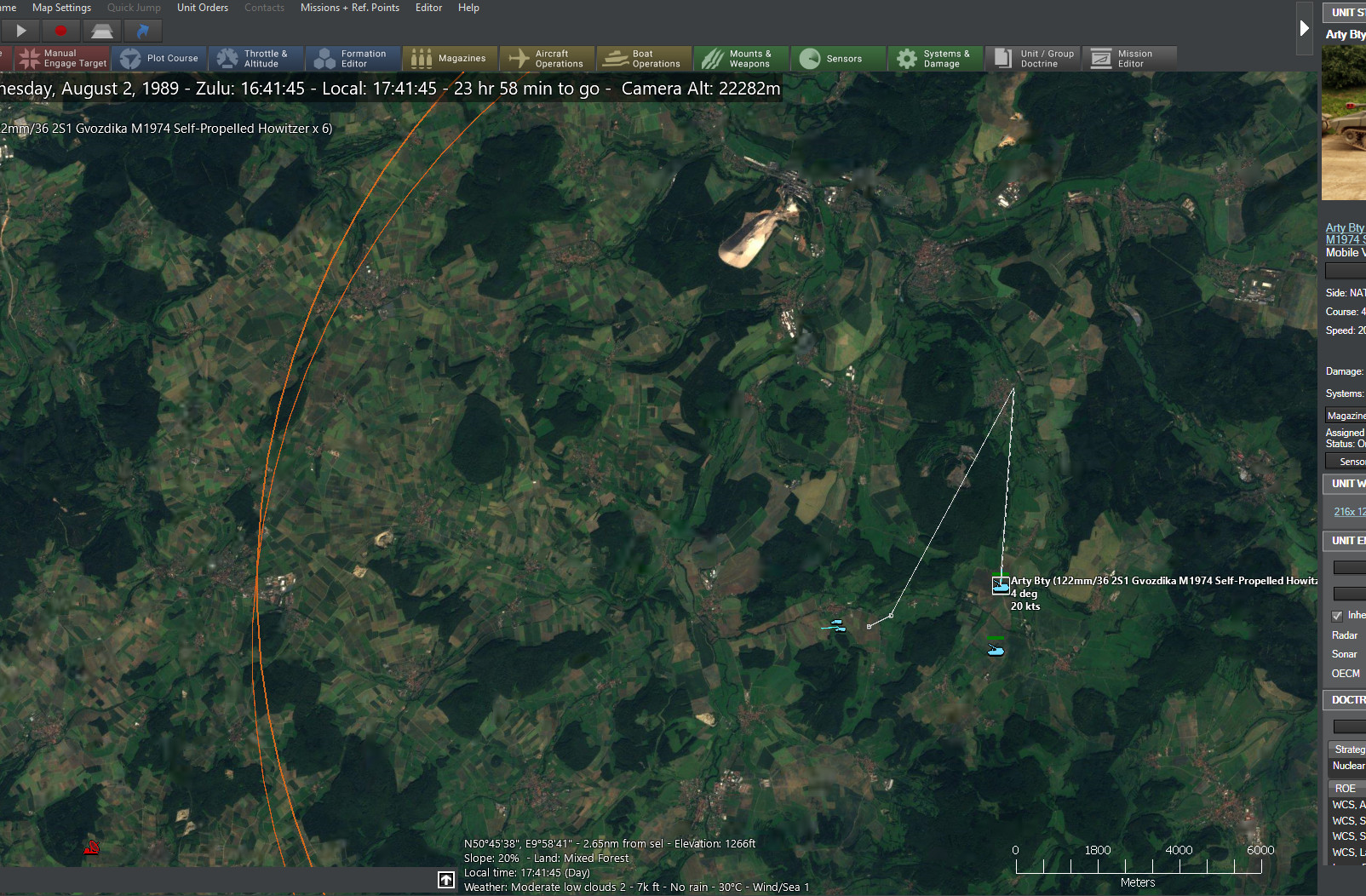Expand the DOCTRINE panel header

tap(1344, 699)
